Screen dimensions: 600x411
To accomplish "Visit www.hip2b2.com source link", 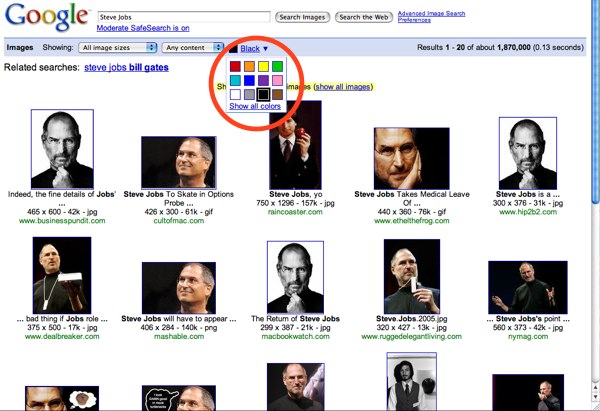I will point(528,212).
